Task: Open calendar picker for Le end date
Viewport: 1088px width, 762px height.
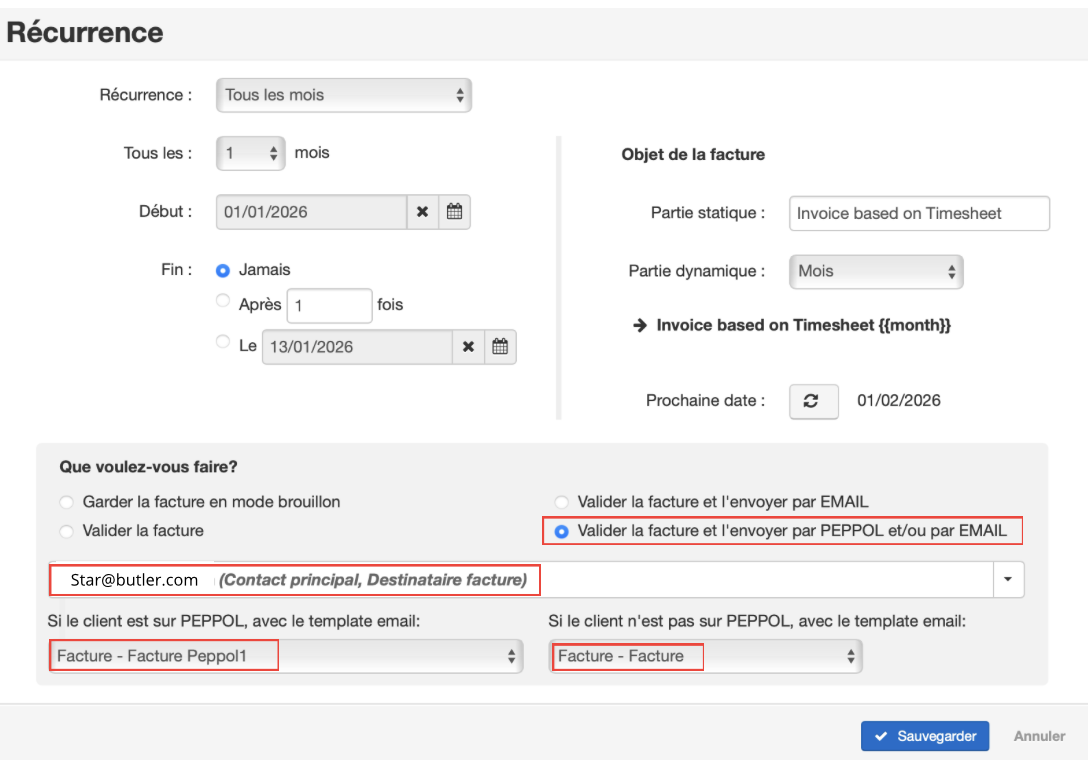Action: 500,347
